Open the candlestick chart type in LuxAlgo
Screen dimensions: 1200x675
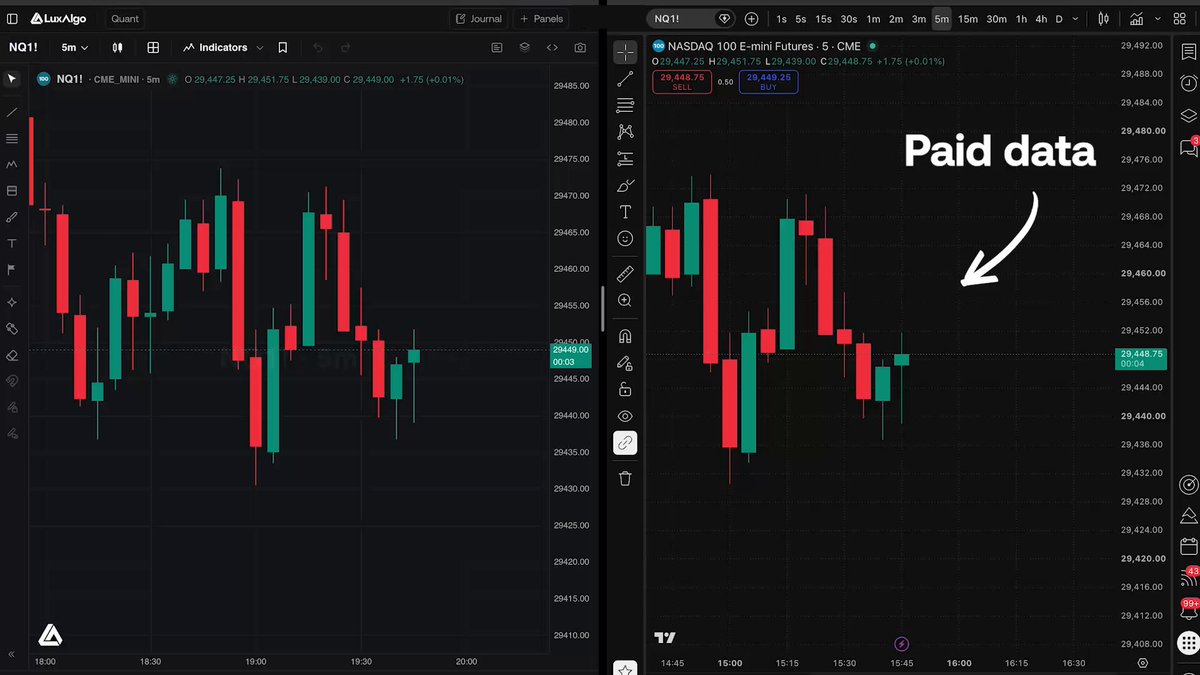(x=117, y=47)
